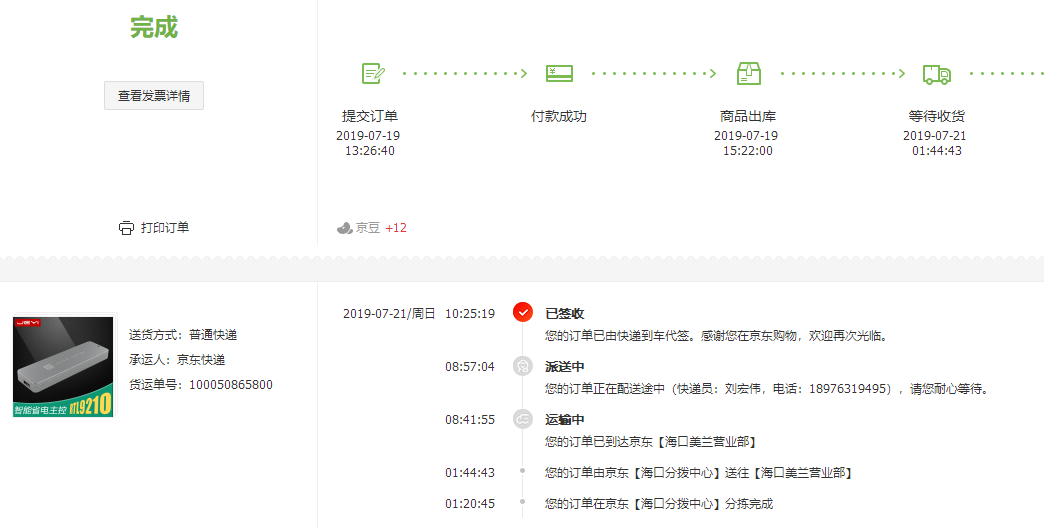Screen dimensions: 1044x528
Task: Click the 查看发票详情 button
Action: pos(154,96)
